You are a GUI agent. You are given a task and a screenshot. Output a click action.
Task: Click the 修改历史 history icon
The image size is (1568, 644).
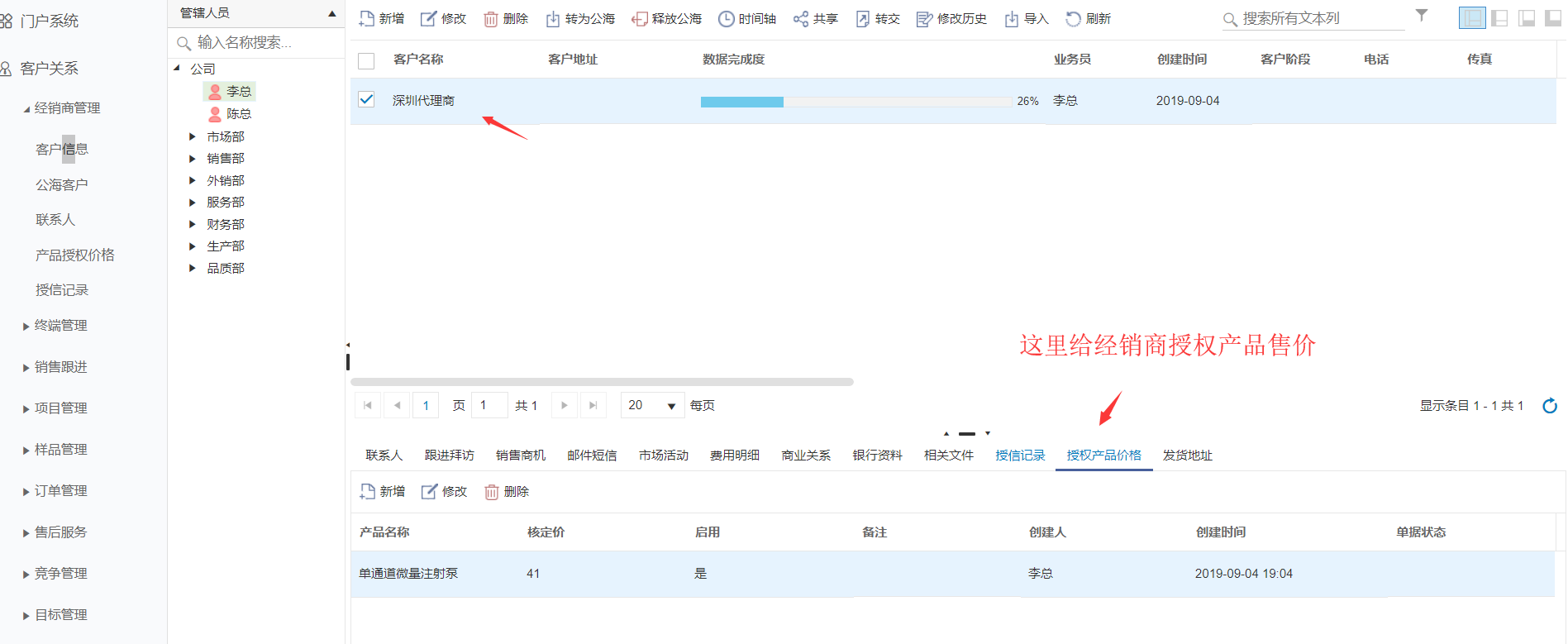(x=924, y=19)
